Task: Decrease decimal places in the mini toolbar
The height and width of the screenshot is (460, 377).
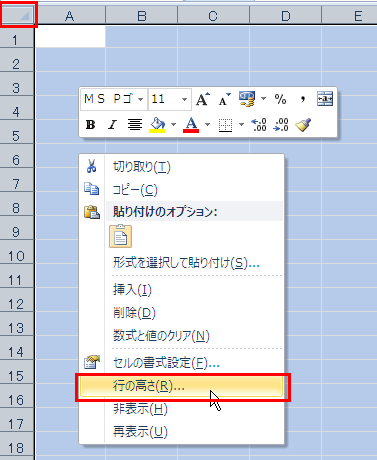Action: point(281,125)
